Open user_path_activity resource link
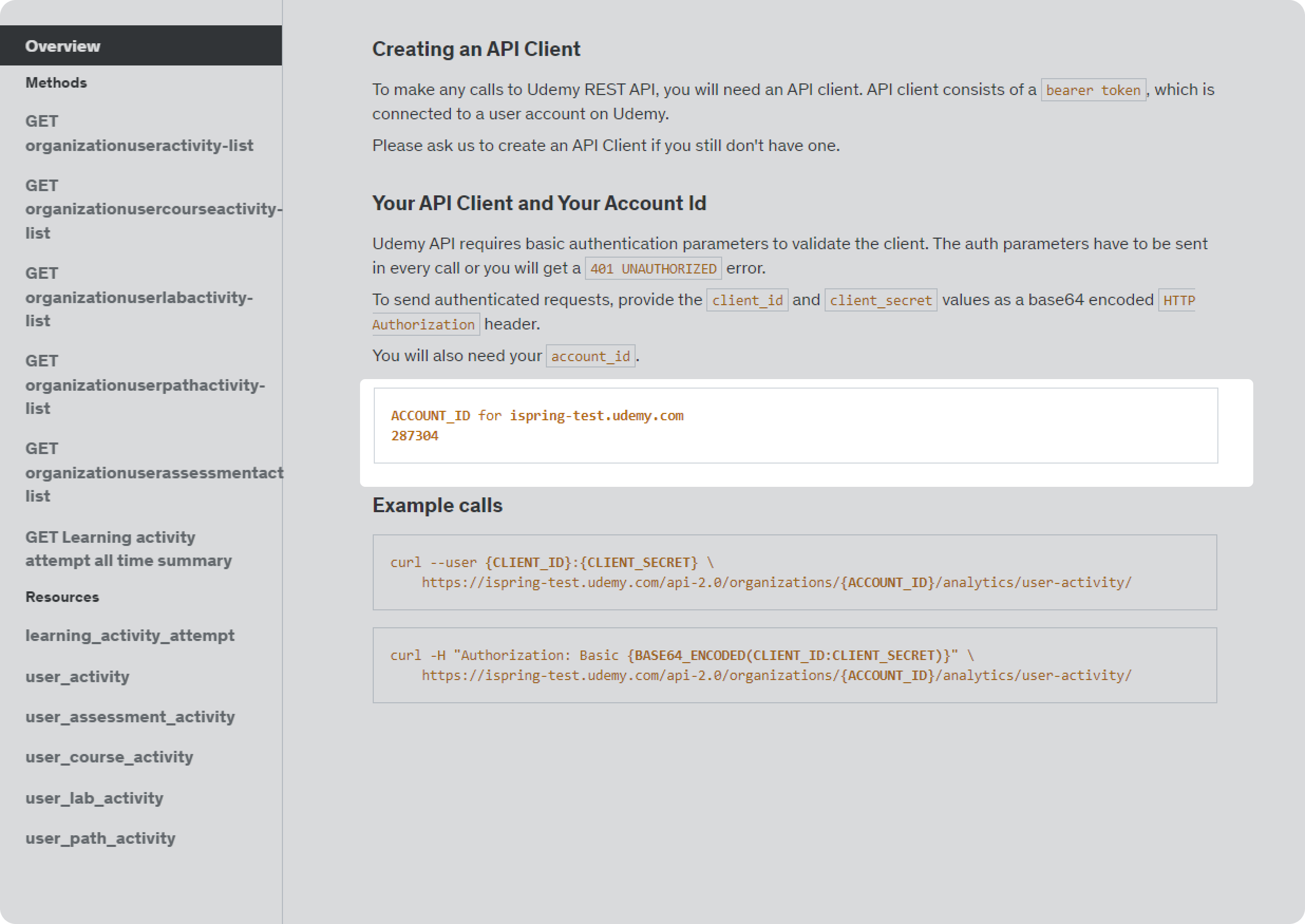1305x924 pixels. (101, 838)
